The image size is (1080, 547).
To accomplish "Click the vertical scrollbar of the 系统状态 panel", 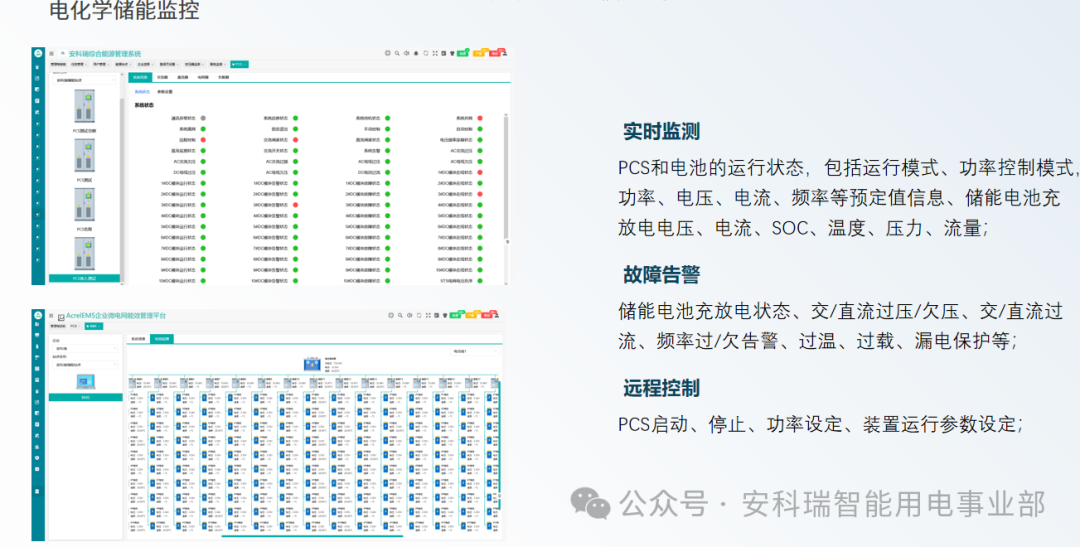I will (507, 179).
